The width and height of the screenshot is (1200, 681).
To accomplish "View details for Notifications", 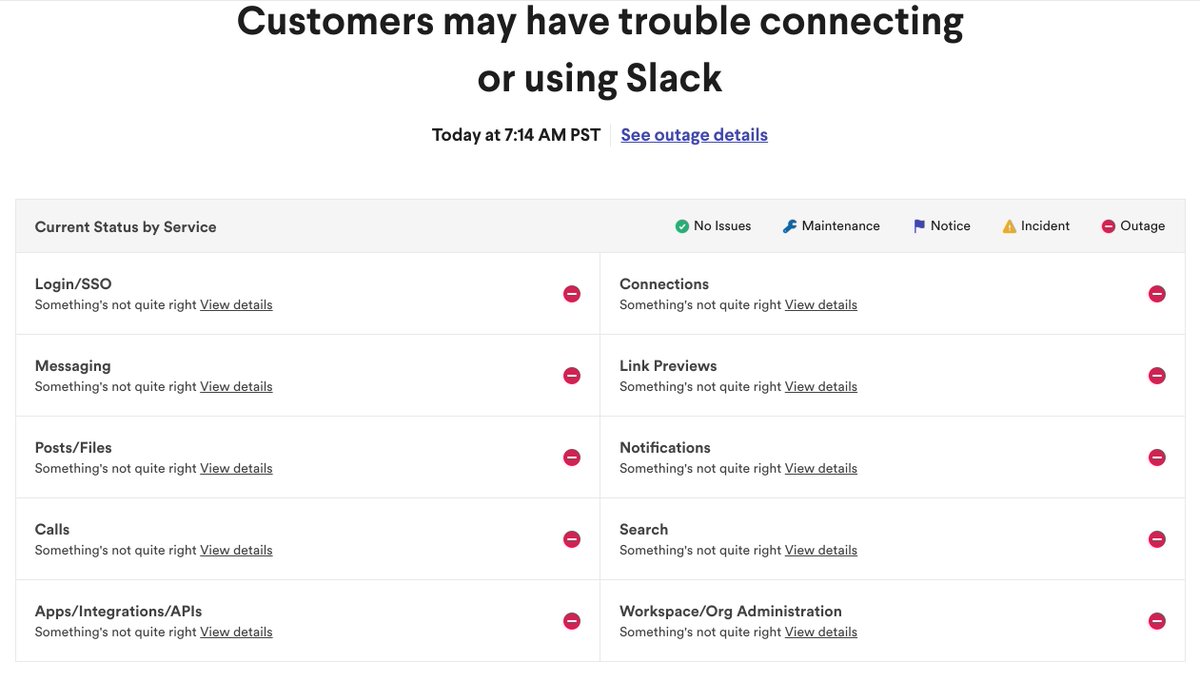I will pos(821,469).
